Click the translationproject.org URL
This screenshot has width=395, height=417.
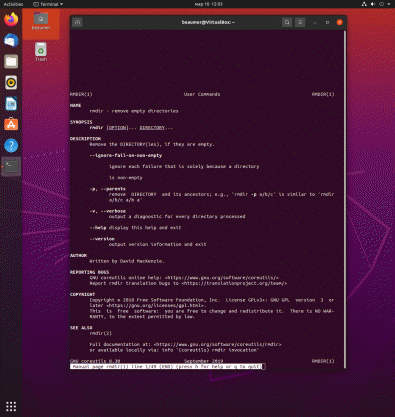click(234, 283)
